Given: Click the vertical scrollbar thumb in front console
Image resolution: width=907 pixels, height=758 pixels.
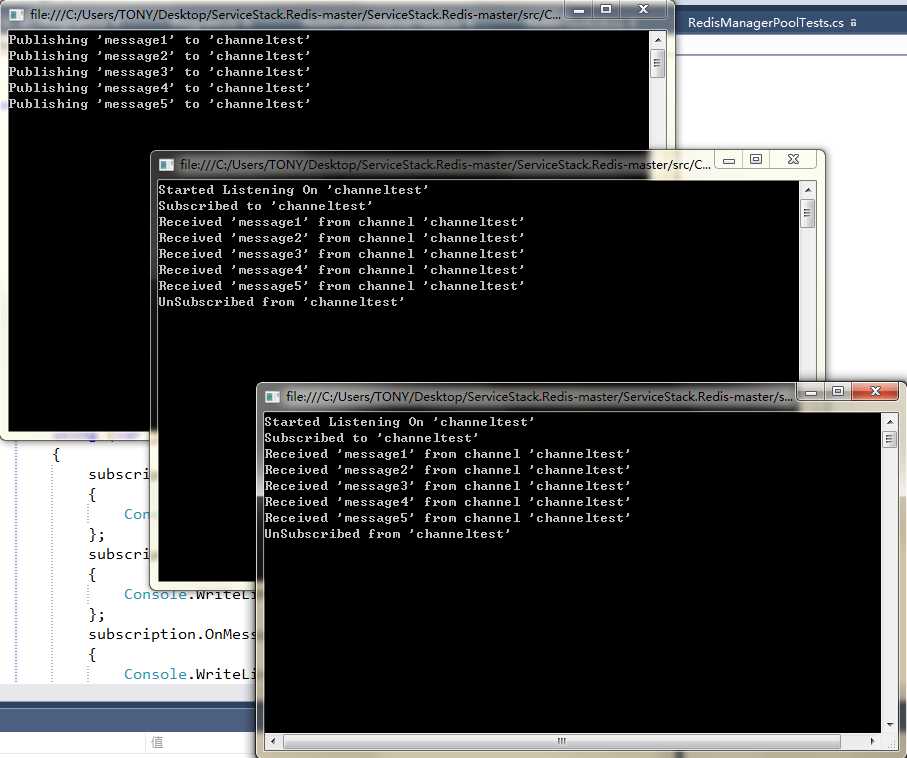Looking at the screenshot, I should [890, 440].
